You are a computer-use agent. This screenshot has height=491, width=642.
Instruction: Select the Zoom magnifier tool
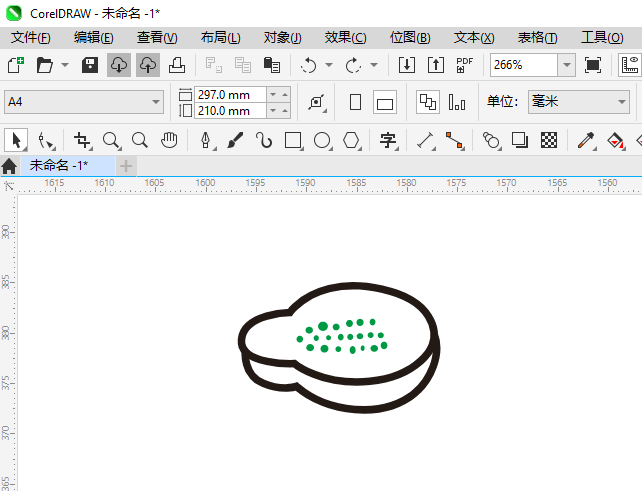click(x=111, y=140)
